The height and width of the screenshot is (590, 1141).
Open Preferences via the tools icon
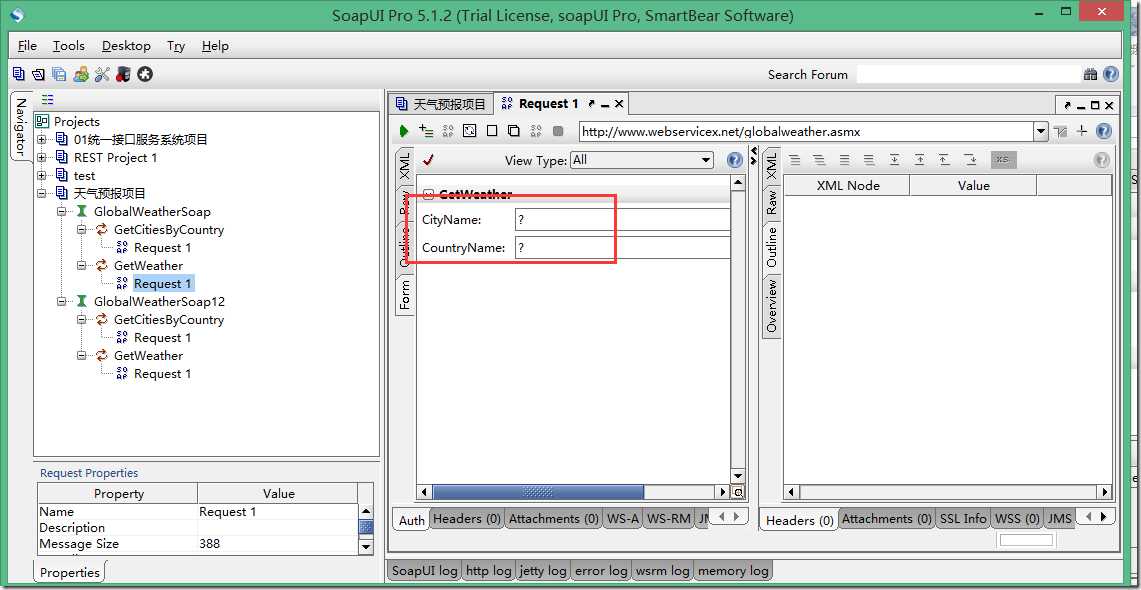click(102, 74)
